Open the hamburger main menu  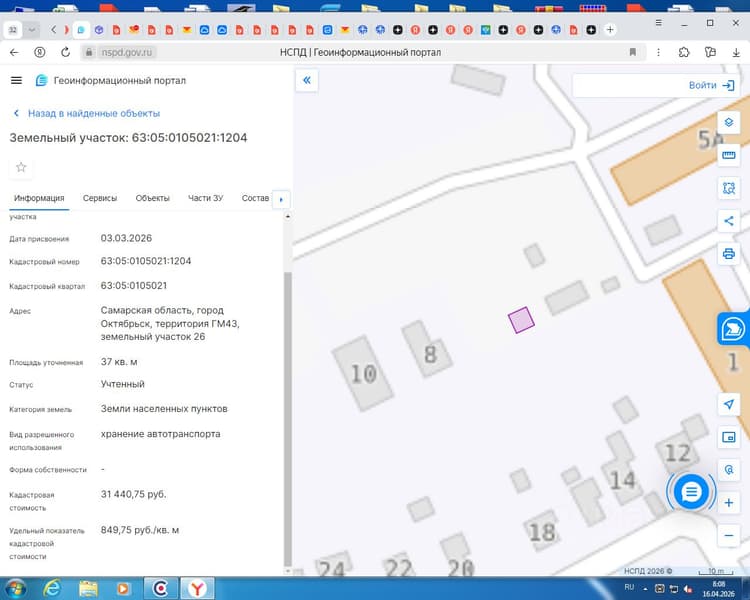tap(16, 80)
